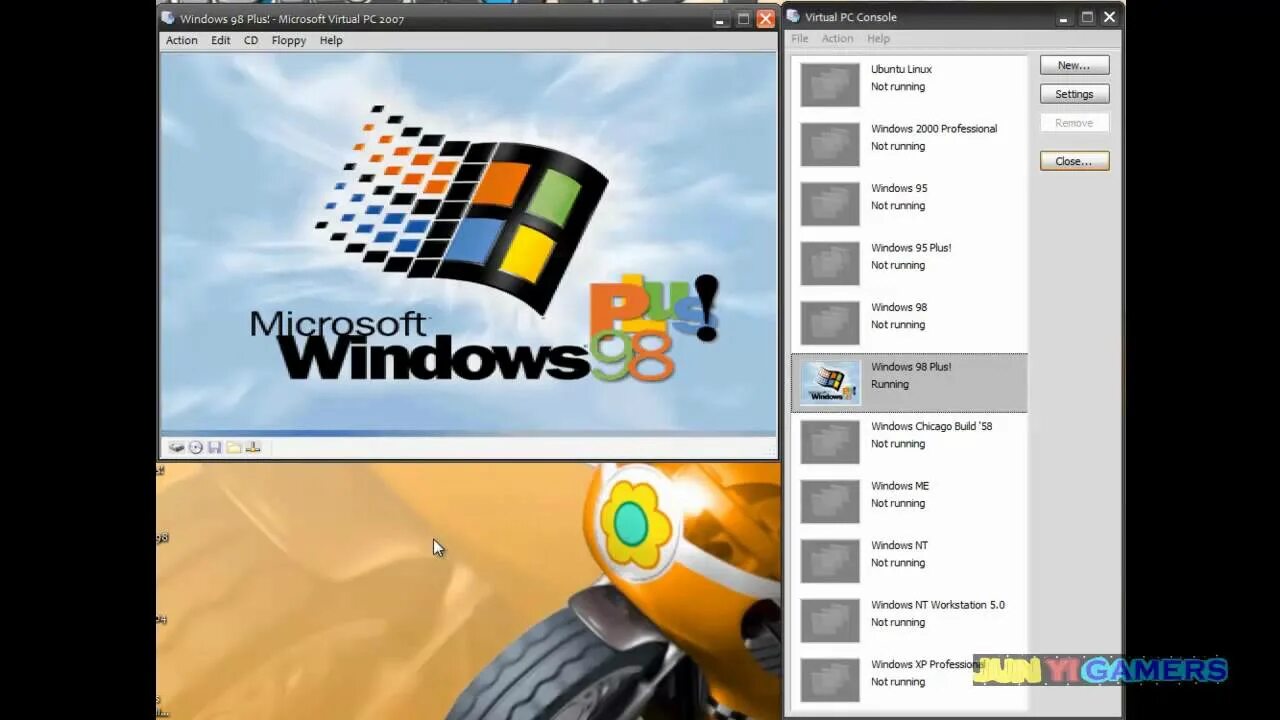Screen dimensions: 1280x720
Task: Click the 'Windows Chicago Build '58' text
Action: click(932, 426)
